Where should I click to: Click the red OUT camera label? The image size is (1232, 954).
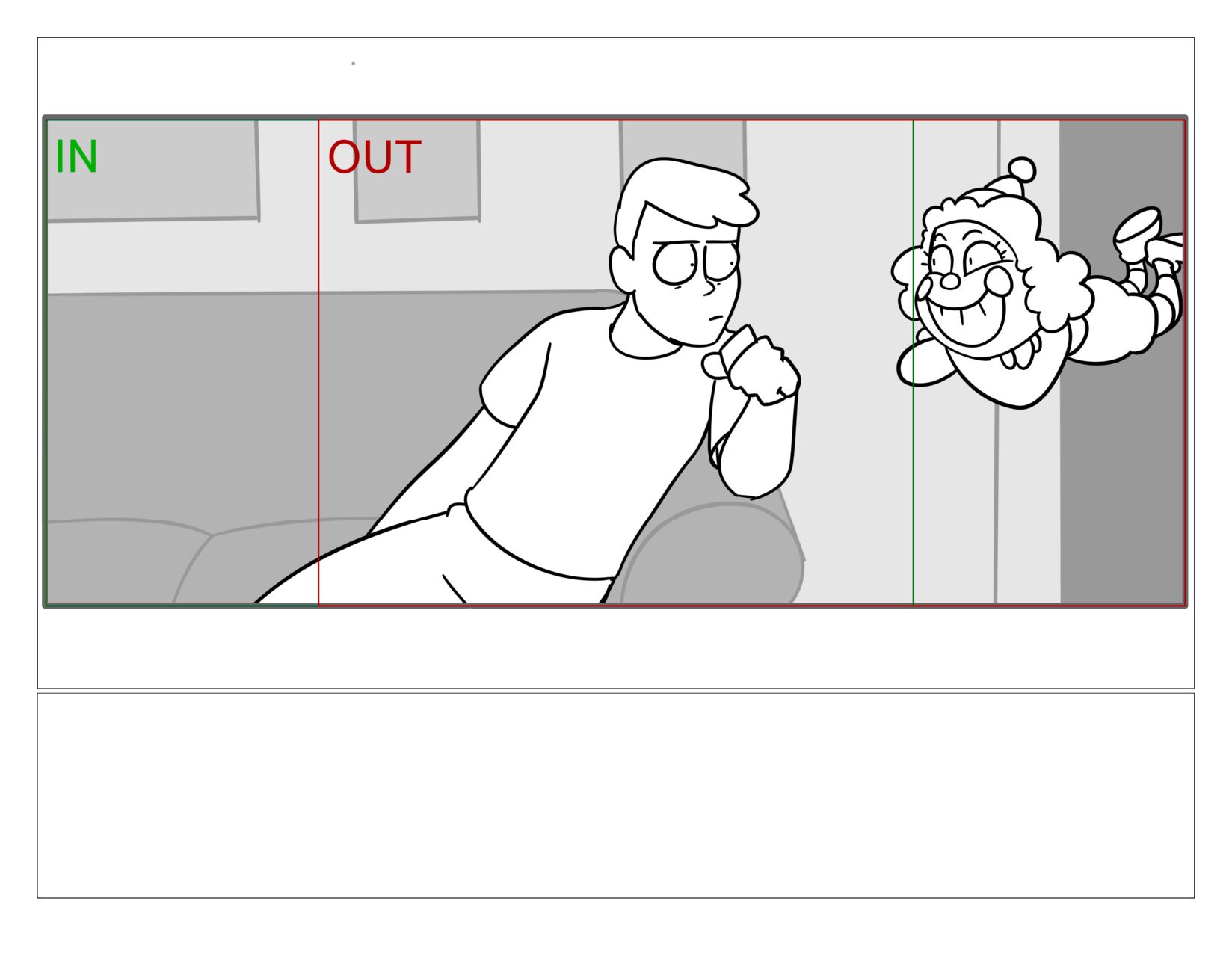pos(375,157)
